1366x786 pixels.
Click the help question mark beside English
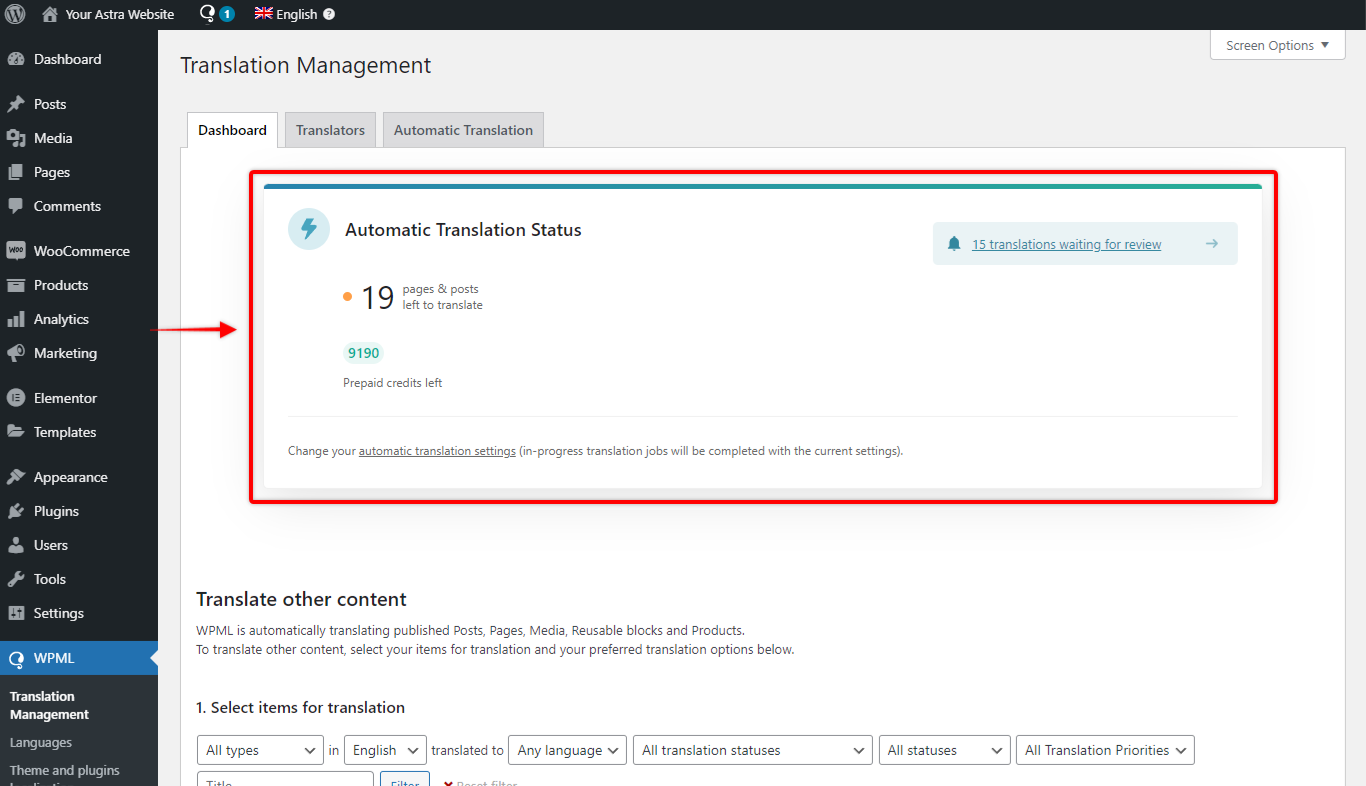(329, 14)
